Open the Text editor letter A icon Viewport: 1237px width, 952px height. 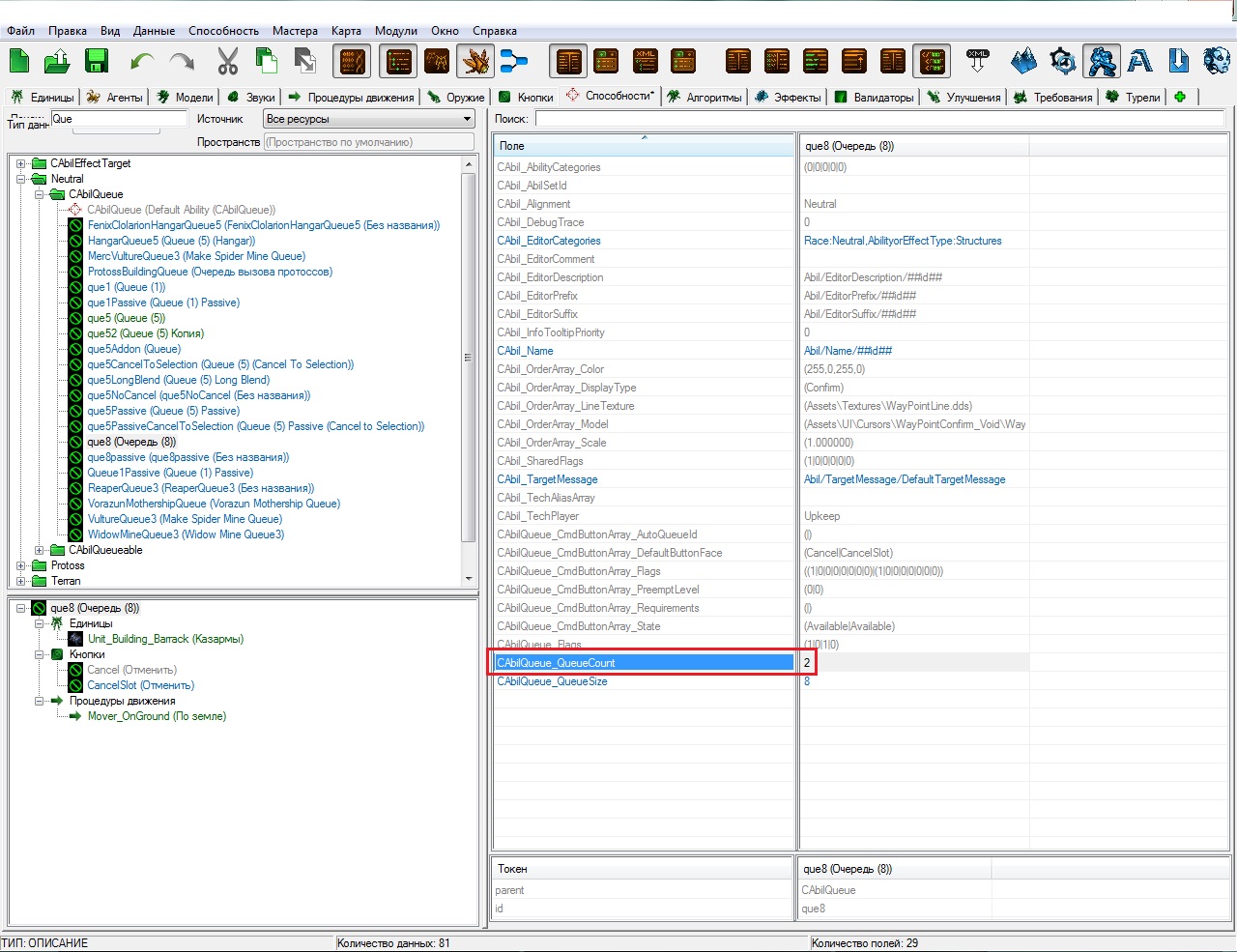[x=1140, y=61]
